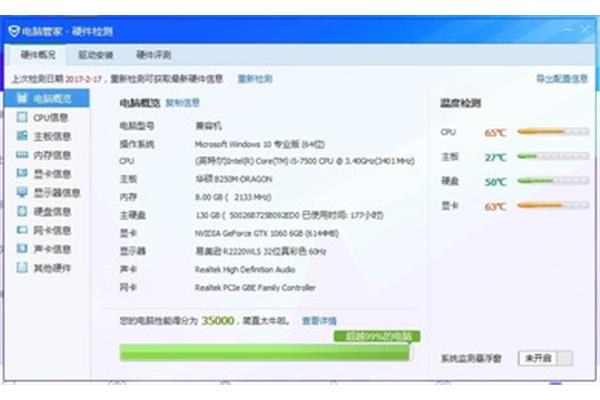This screenshot has height=400, width=600.
Task: Click the 导出配置信息 link
Action: coord(562,79)
